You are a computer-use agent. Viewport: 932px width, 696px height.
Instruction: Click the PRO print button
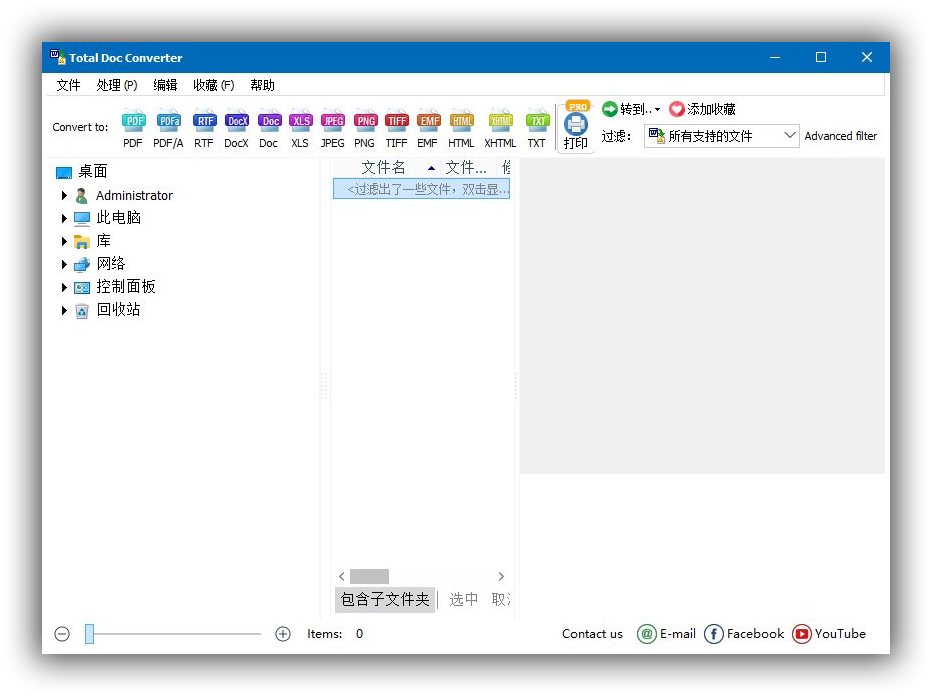tap(575, 125)
